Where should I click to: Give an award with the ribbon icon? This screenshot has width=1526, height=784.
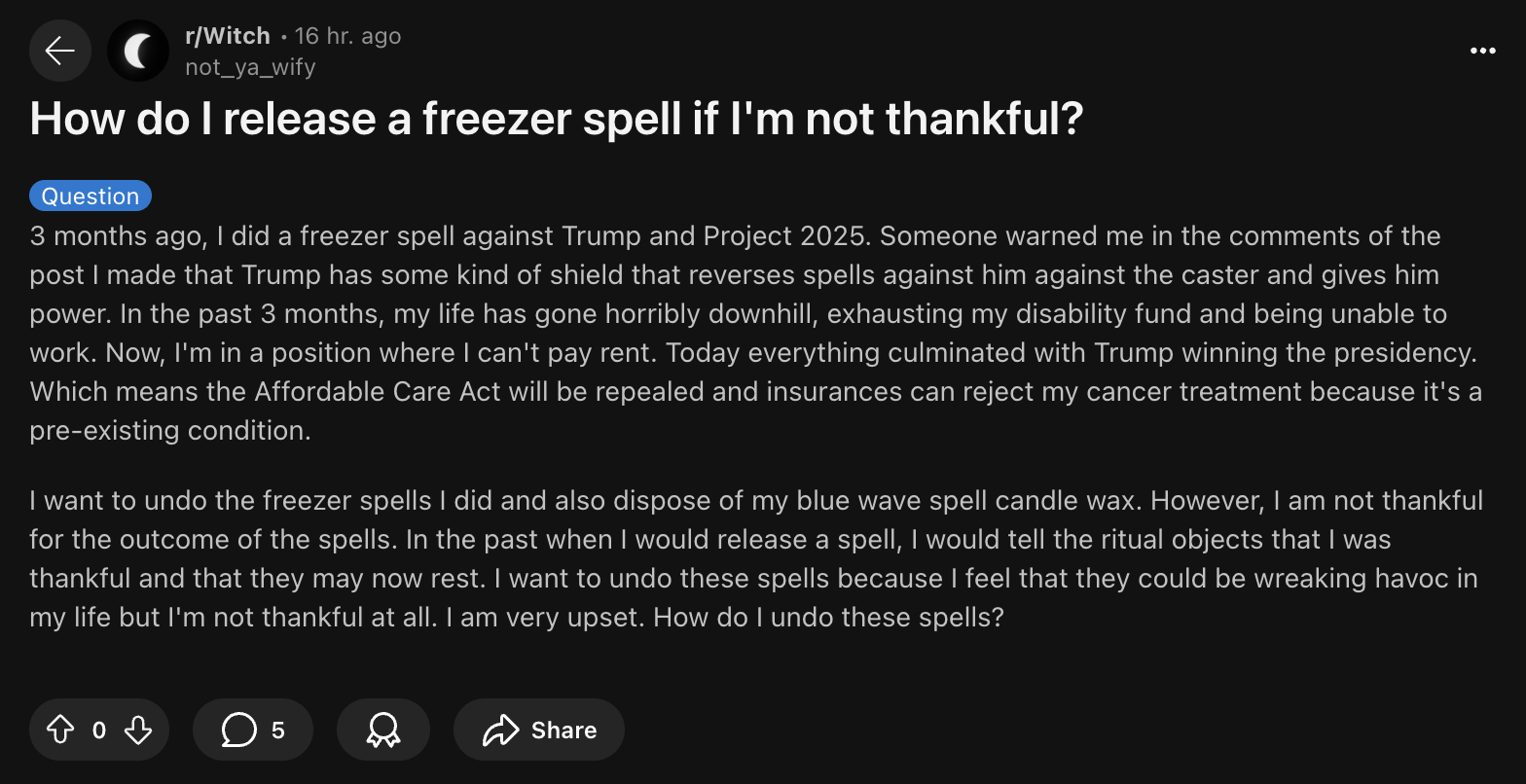click(x=382, y=730)
